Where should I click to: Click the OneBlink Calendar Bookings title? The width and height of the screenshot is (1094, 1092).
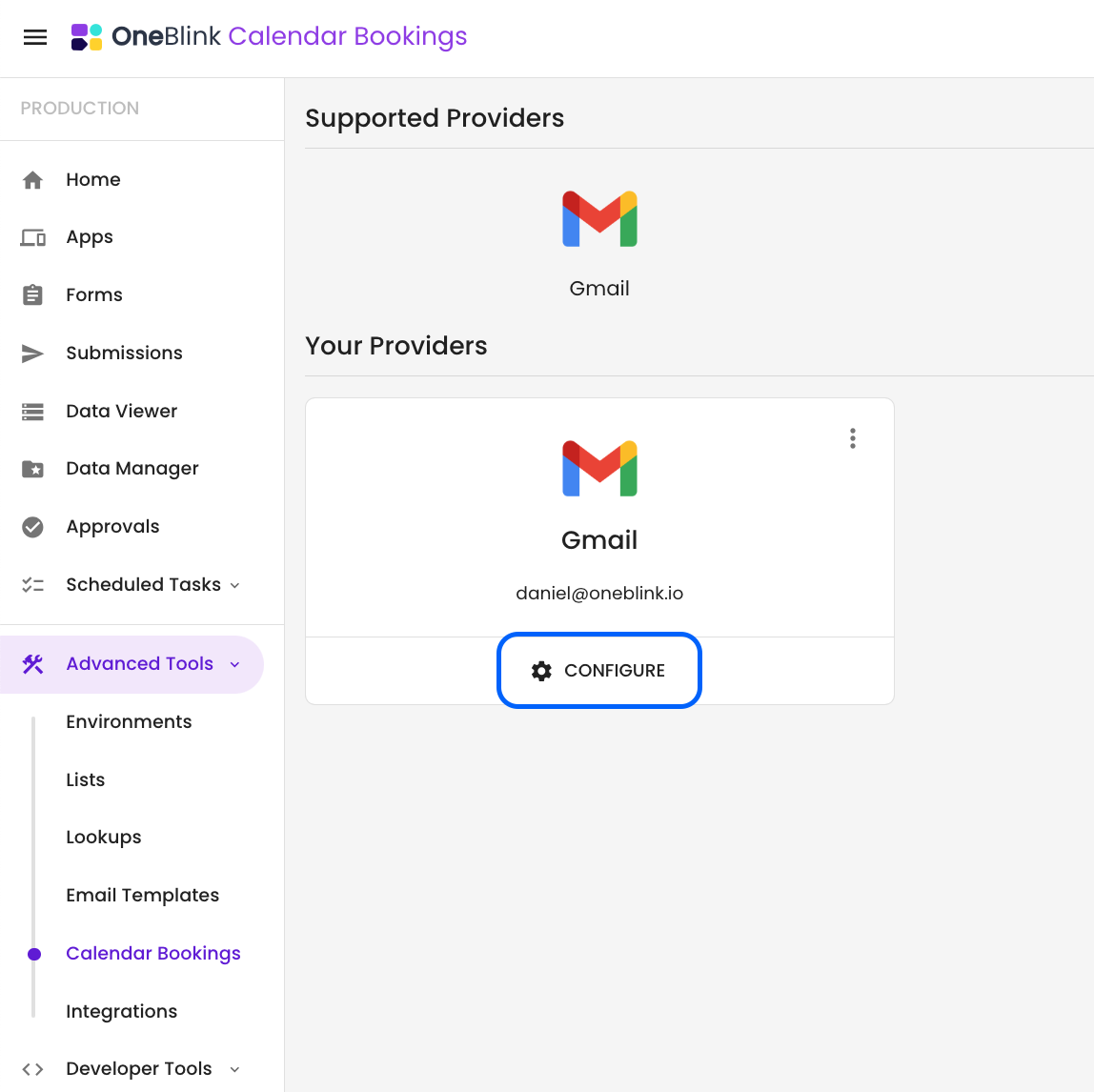pyautogui.click(x=289, y=36)
